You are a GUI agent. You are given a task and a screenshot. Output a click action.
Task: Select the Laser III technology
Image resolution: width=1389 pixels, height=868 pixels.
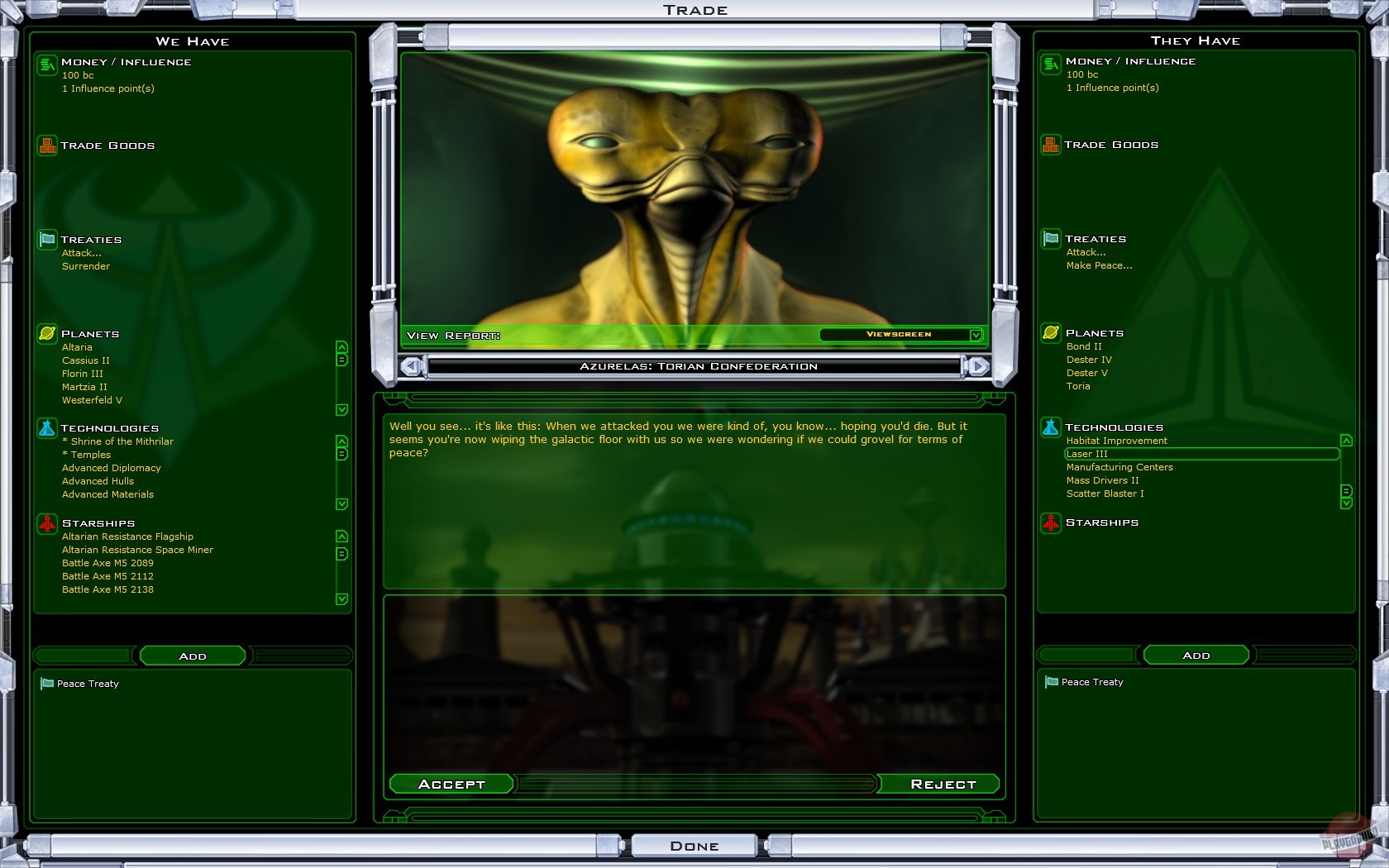[1088, 454]
